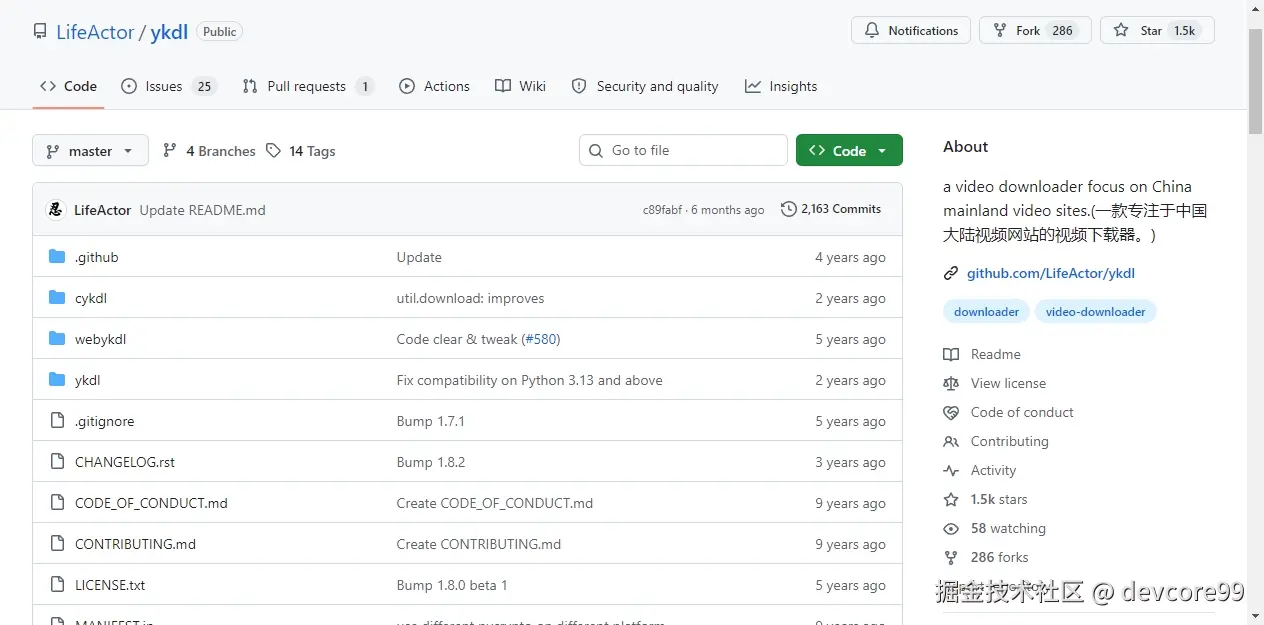Click commit message 'util.download: improves'
Screen dimensions: 1264x625
(470, 298)
